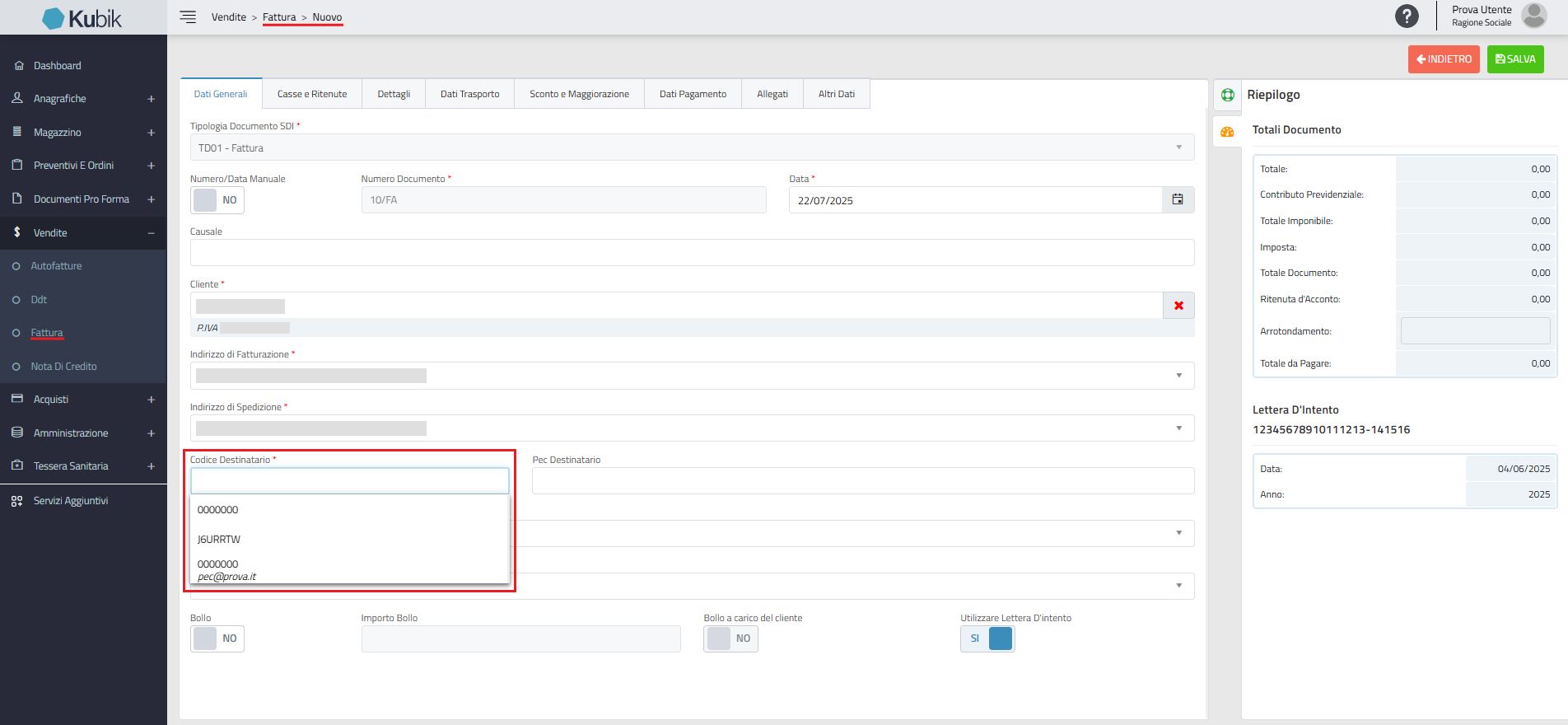Open Indirizzo di Fatturazione dropdown
Image resolution: width=1568 pixels, height=725 pixels.
692,376
